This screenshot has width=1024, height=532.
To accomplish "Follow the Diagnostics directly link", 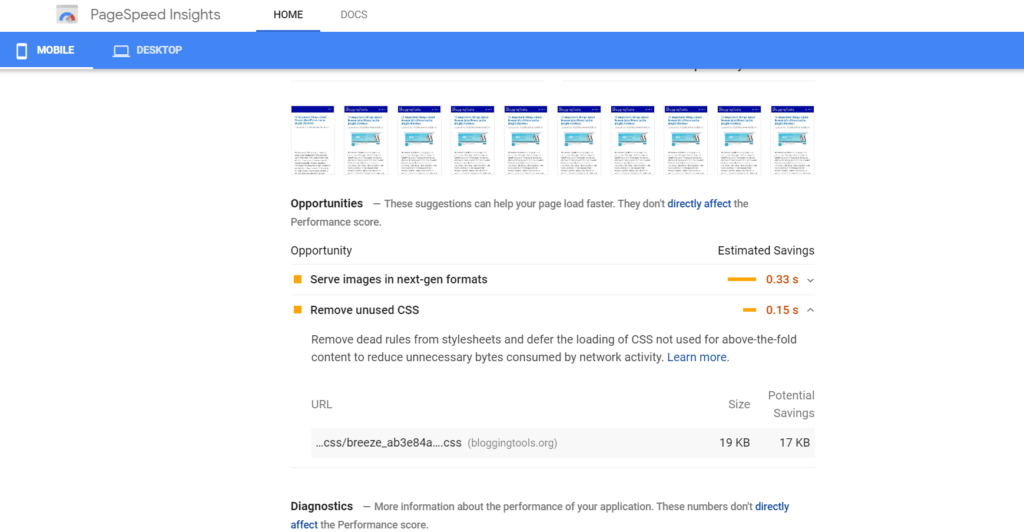I will click(x=771, y=507).
